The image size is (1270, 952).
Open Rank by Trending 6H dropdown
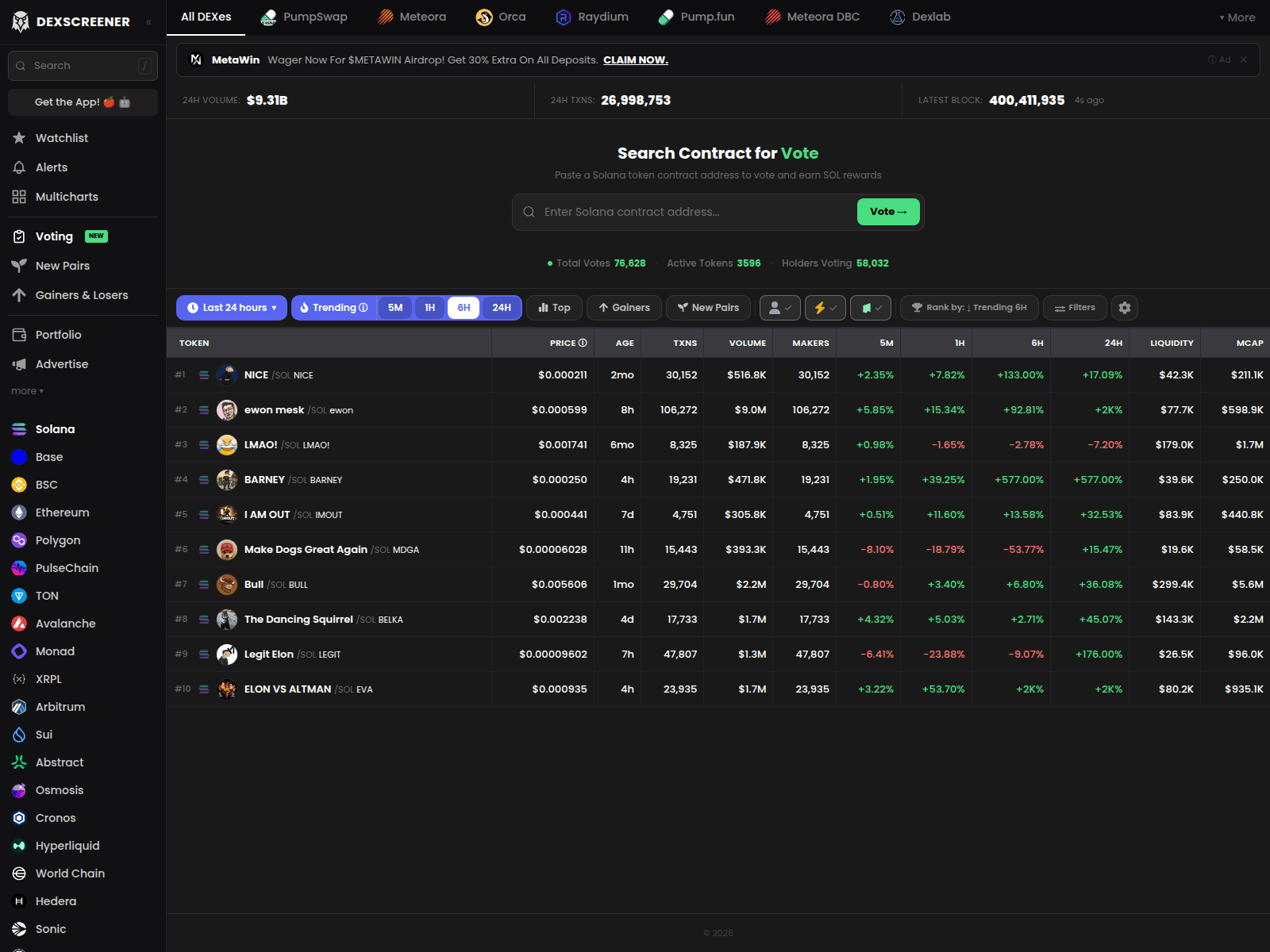[969, 308]
